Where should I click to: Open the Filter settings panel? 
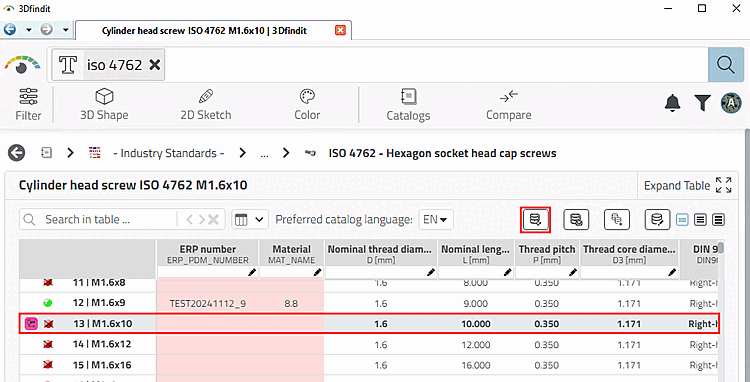(x=28, y=104)
